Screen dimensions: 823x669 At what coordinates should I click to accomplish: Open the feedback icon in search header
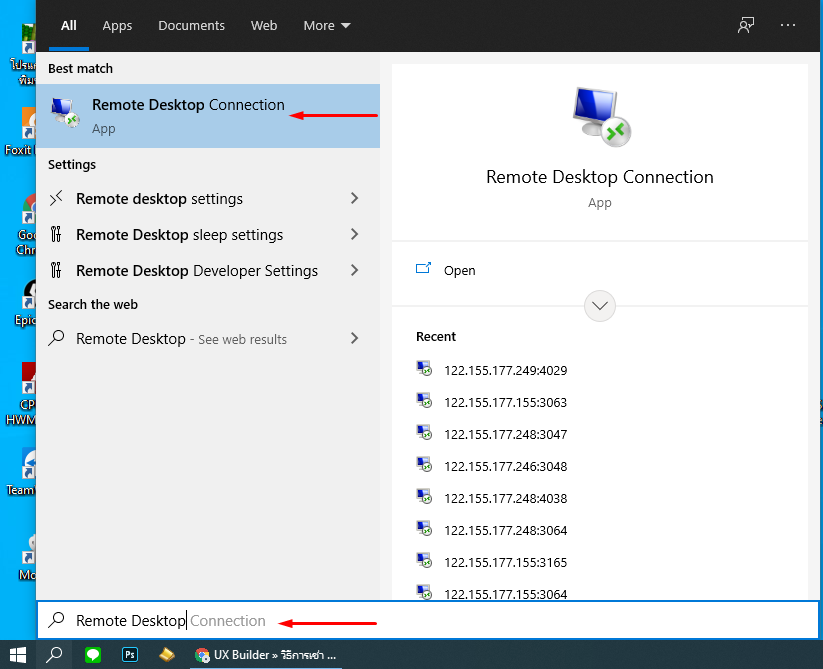[x=746, y=25]
